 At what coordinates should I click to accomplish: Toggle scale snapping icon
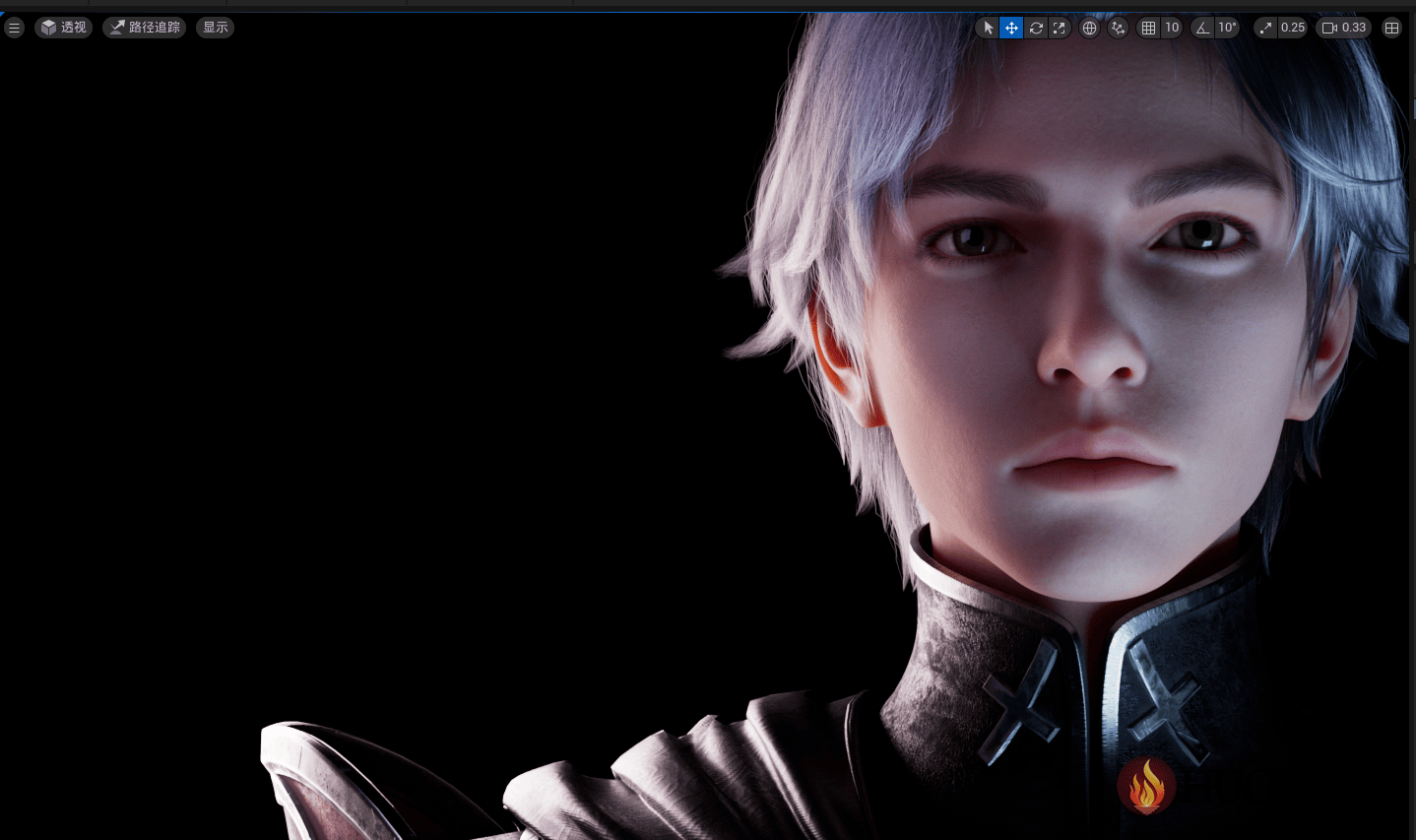click(1266, 28)
